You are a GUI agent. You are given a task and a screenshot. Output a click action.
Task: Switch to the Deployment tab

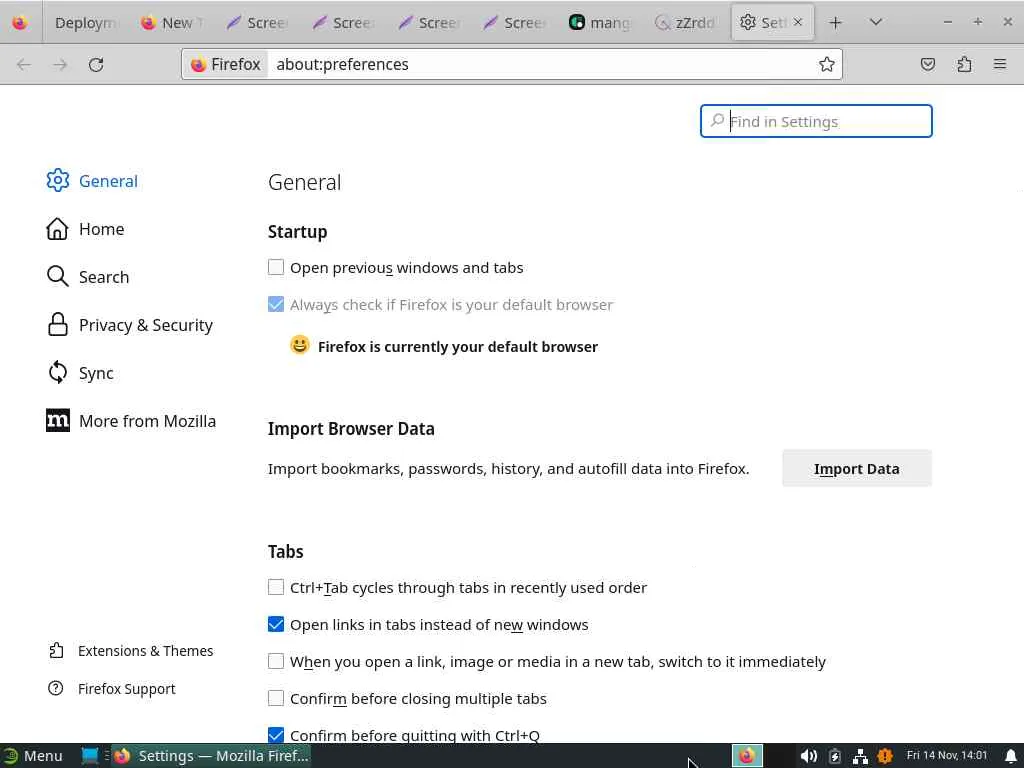coord(84,23)
